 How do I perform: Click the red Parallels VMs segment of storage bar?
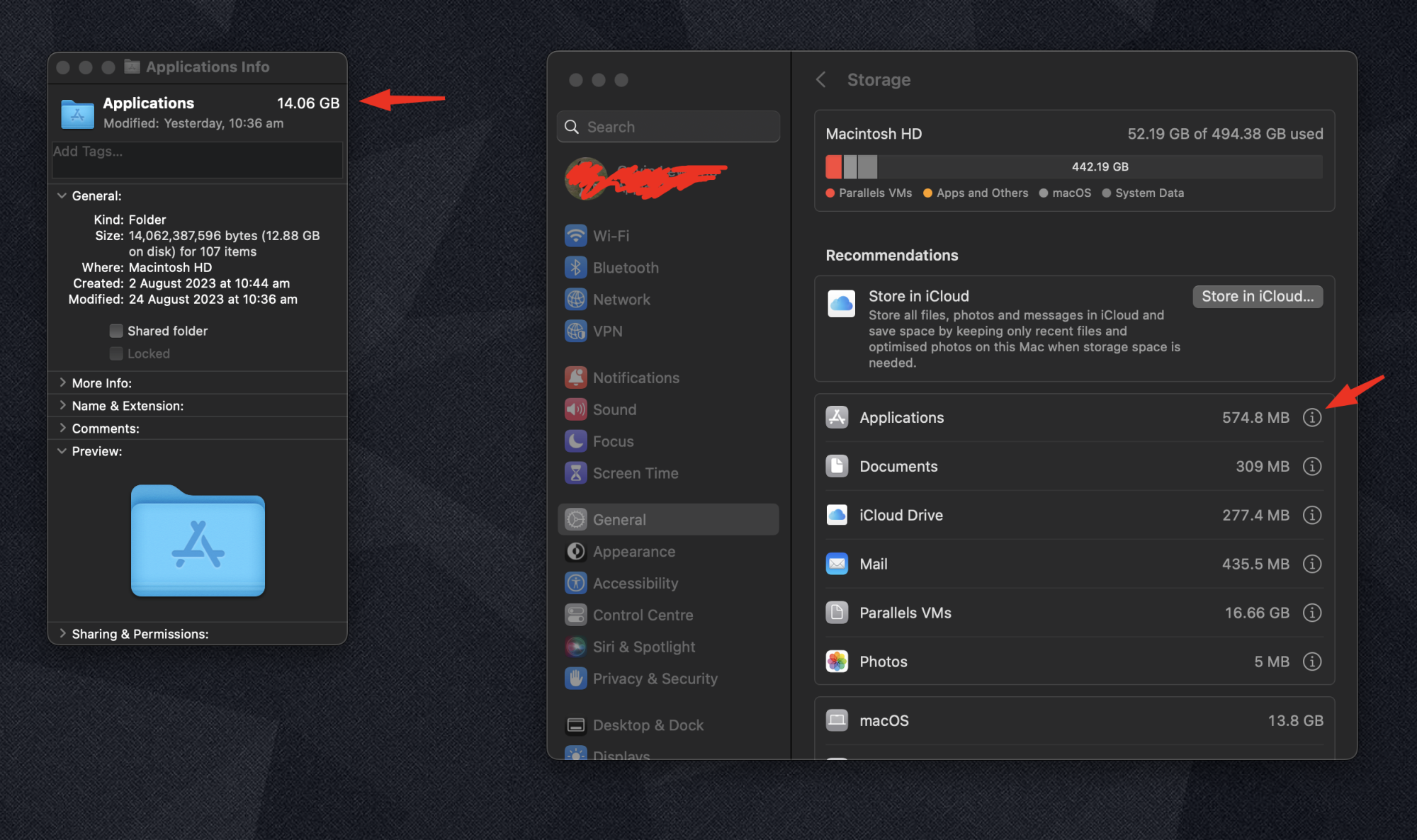pos(833,167)
